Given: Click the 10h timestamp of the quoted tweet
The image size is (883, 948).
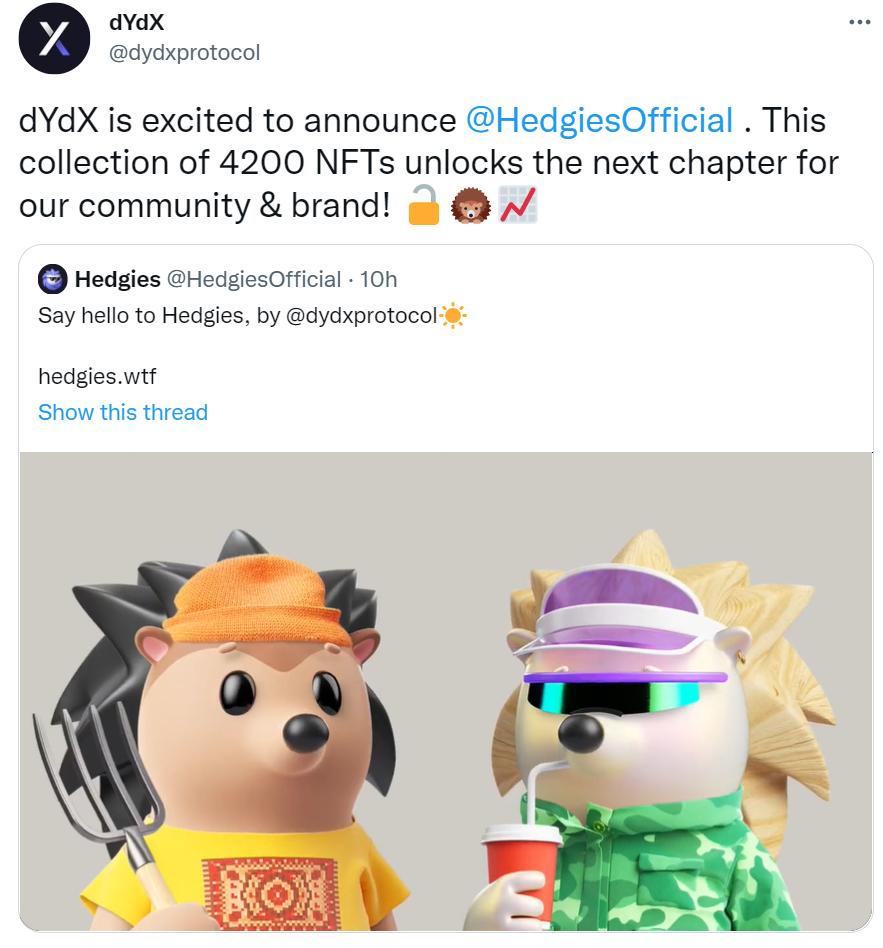Looking at the screenshot, I should pyautogui.click(x=379, y=279).
